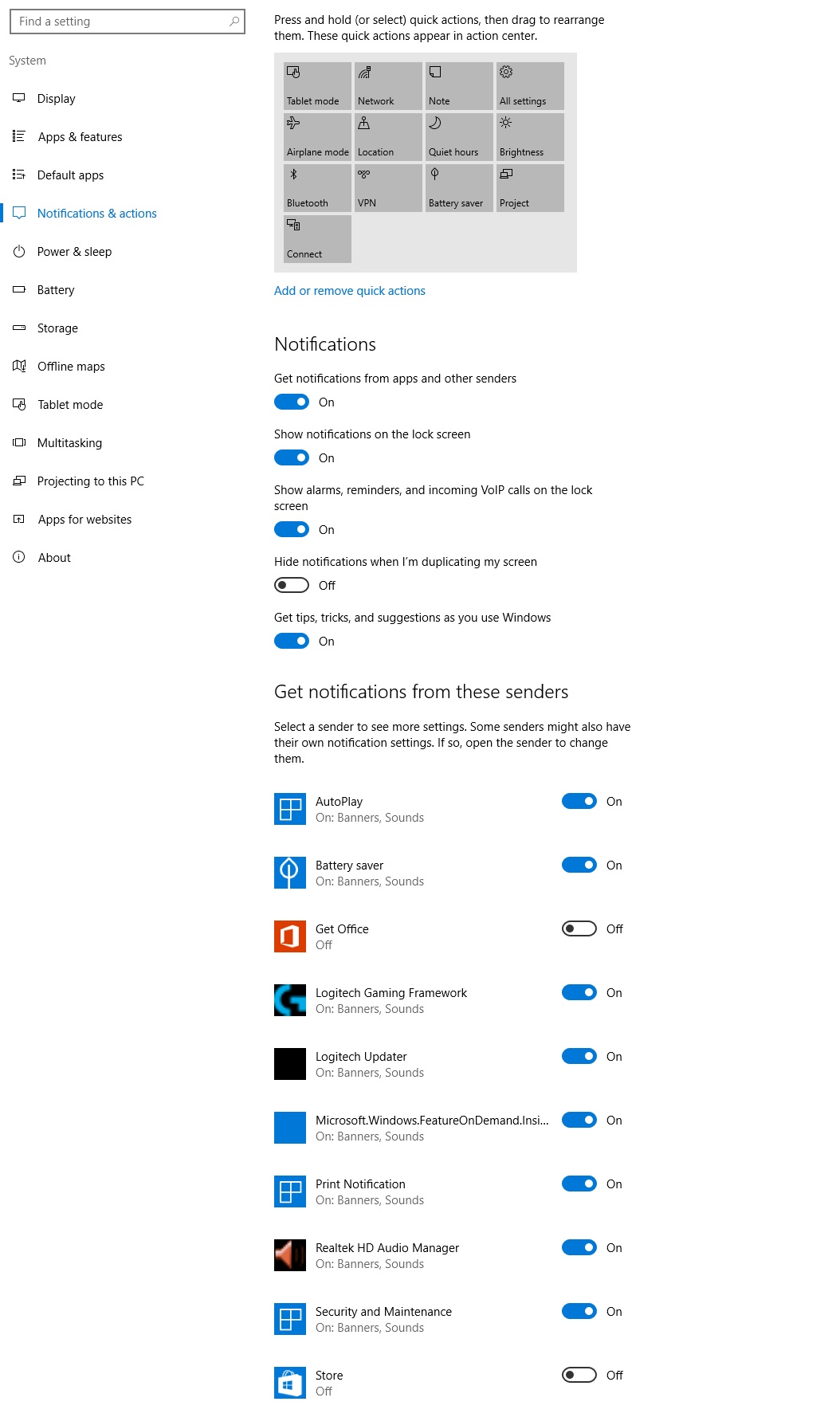Screen dimensions: 840x1425
Task: Click the Microsoft.Windows.FeatureOnDemand blue icon
Action: (x=290, y=1128)
